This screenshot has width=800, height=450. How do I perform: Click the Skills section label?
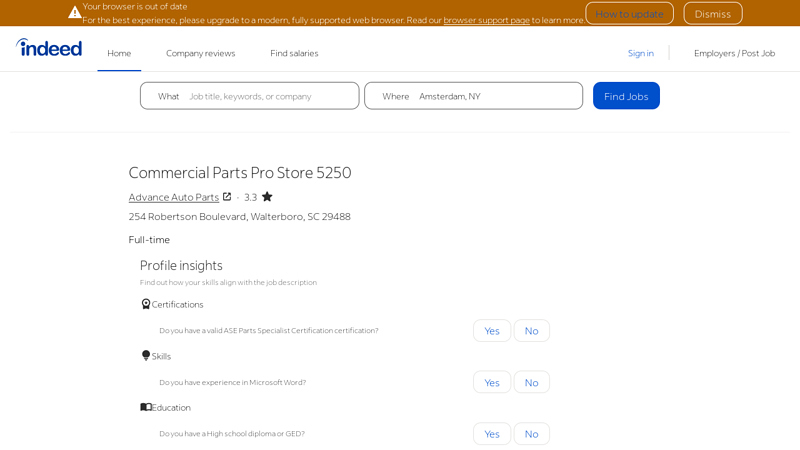click(161, 356)
